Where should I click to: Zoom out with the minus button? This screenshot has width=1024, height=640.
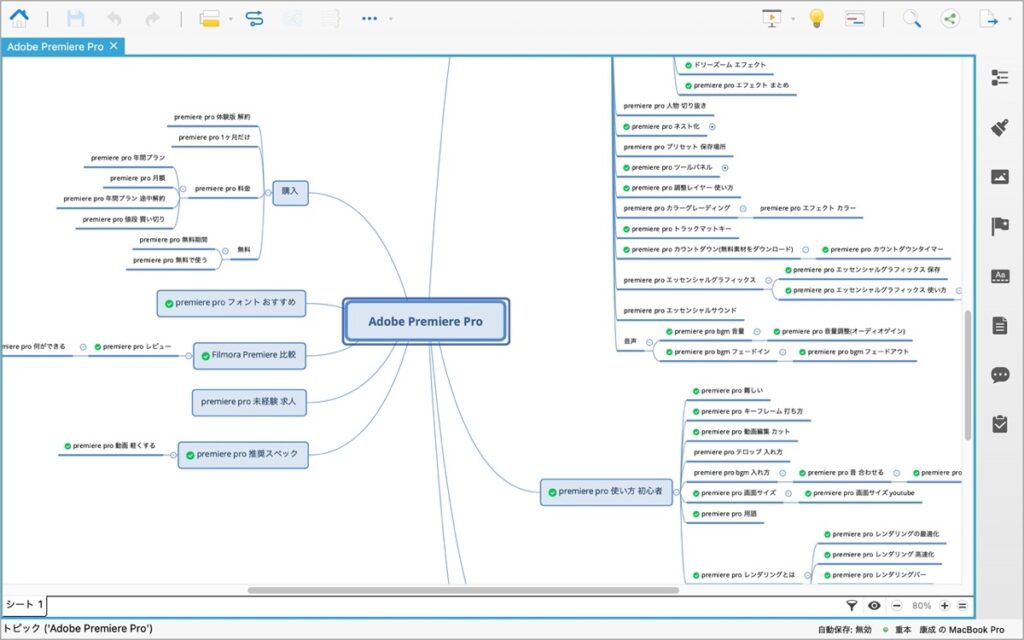tap(897, 605)
